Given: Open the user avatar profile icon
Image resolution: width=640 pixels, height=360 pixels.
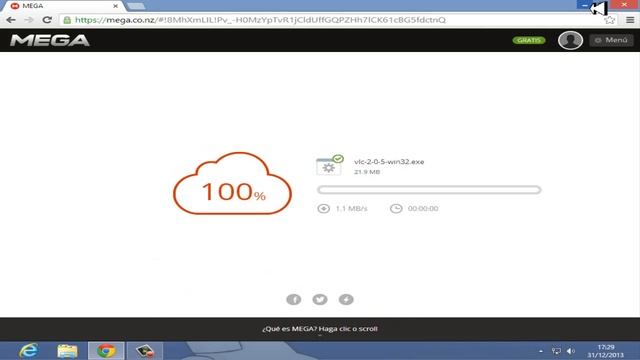Looking at the screenshot, I should pyautogui.click(x=570, y=40).
